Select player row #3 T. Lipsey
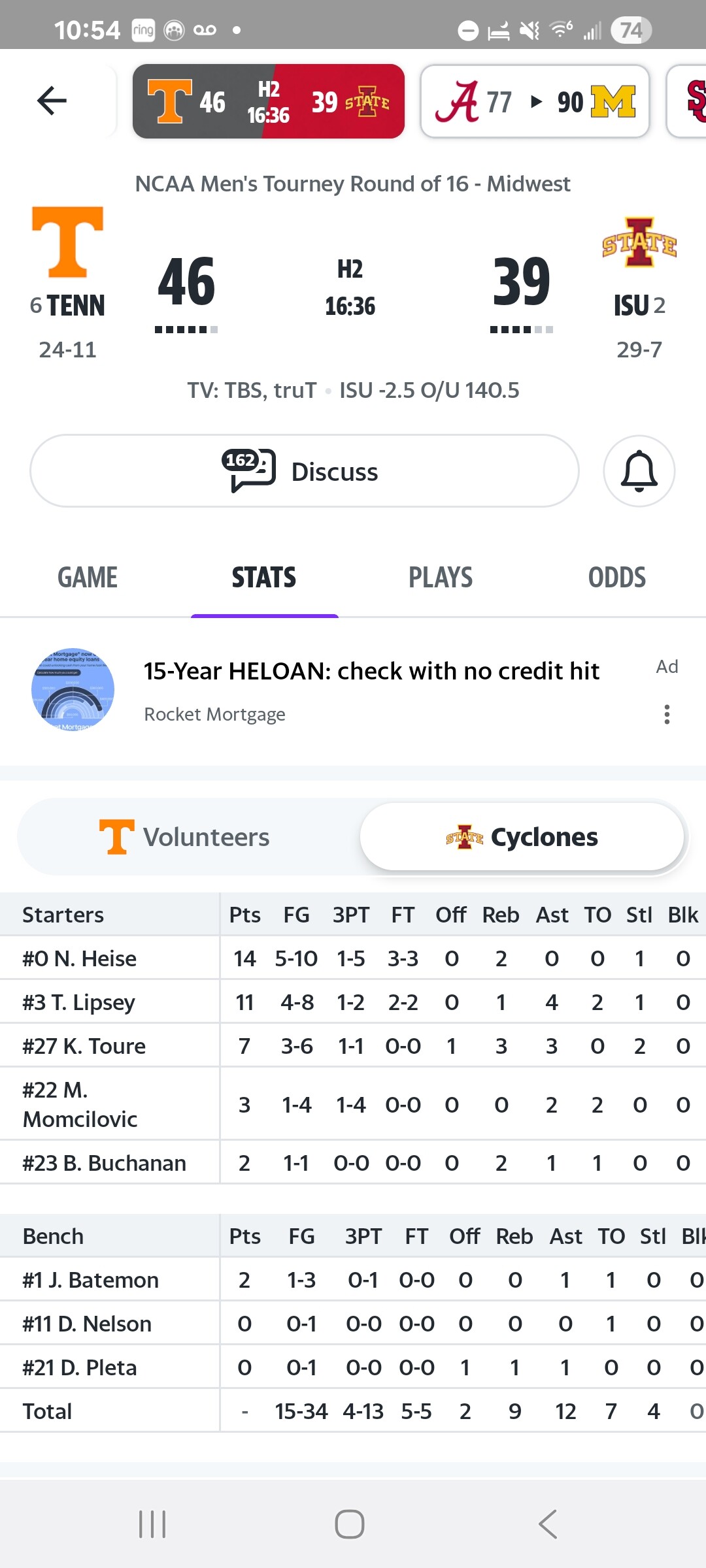 (79, 1002)
